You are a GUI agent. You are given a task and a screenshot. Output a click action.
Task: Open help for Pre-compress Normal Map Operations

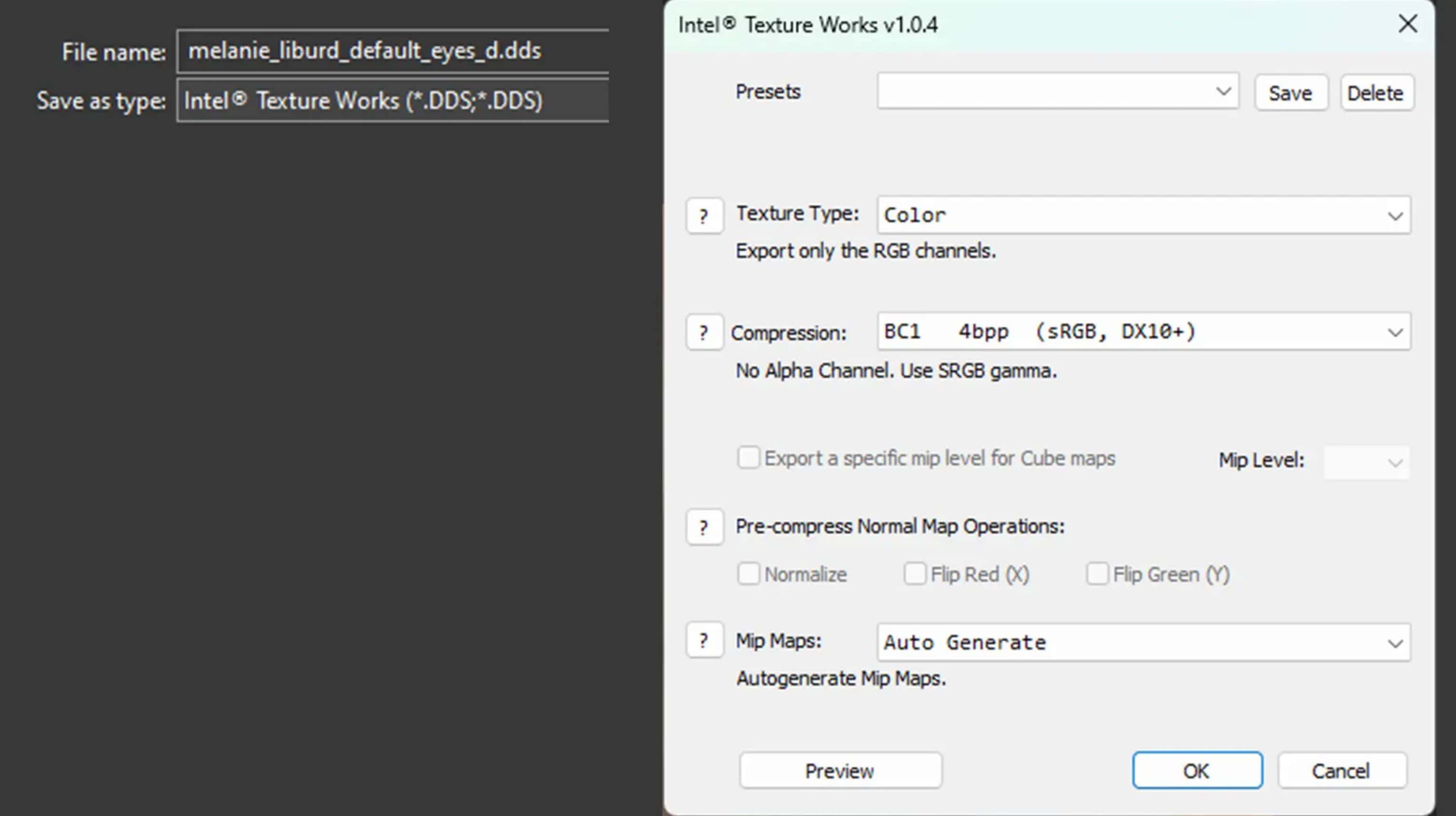coord(704,527)
